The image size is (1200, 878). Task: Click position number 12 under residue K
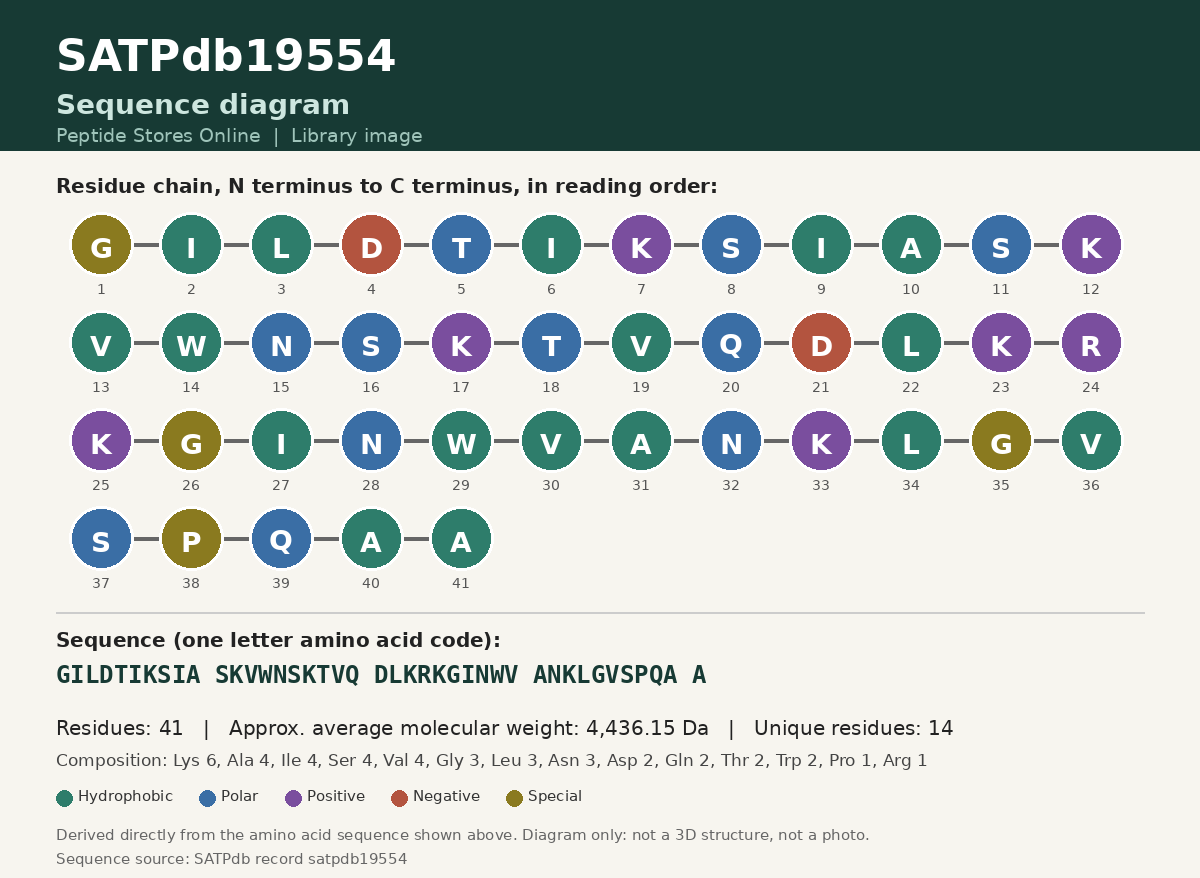[1091, 290]
